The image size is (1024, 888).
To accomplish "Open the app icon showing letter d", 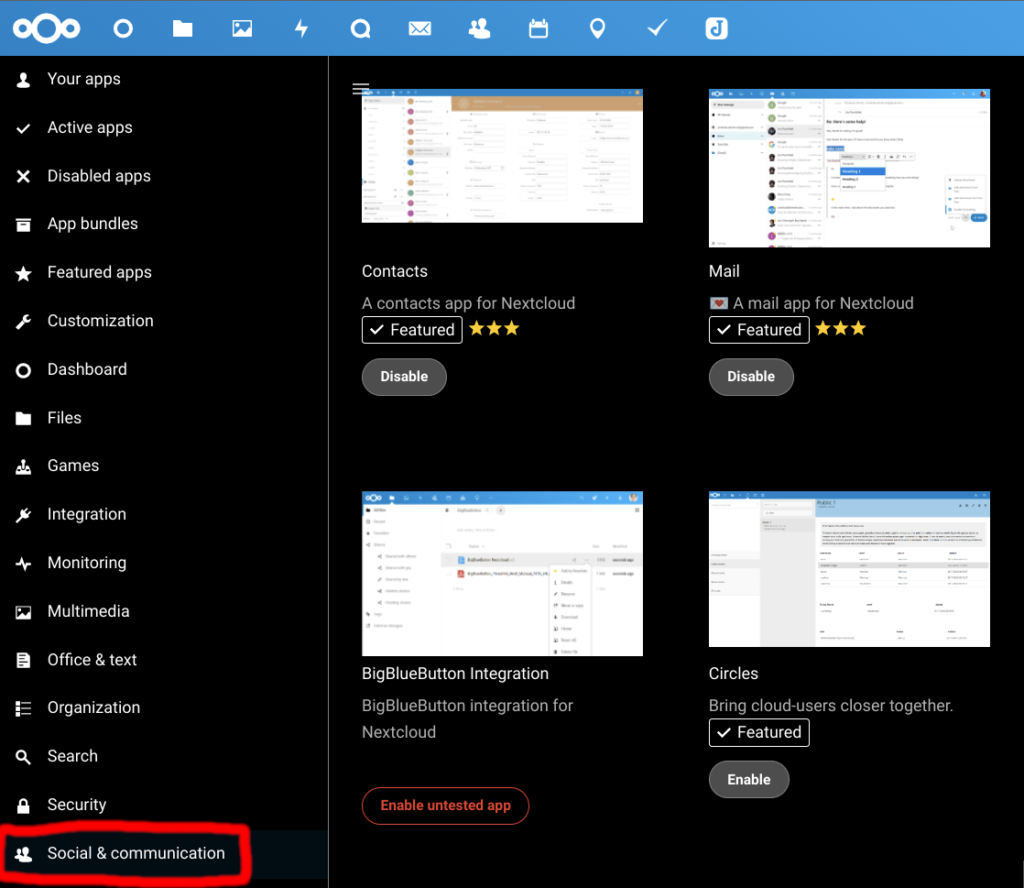I will 716,28.
